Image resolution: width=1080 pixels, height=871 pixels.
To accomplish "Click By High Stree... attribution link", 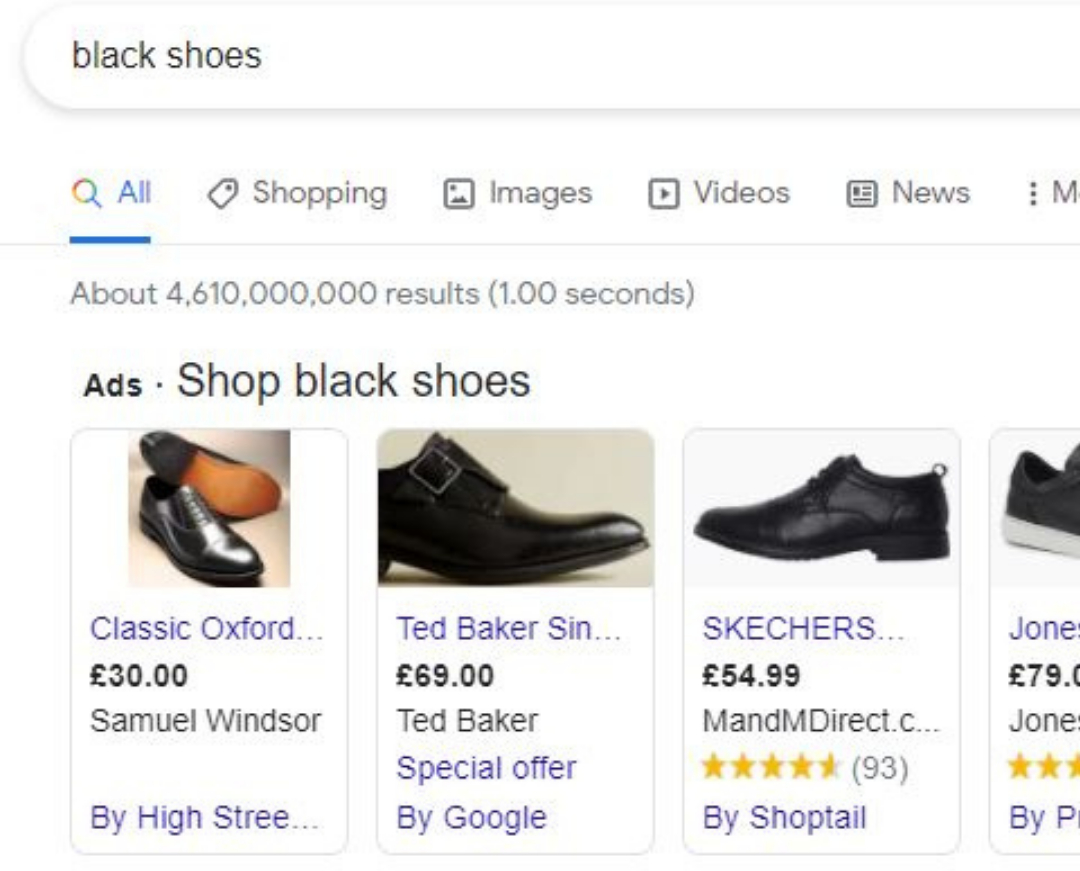I will click(204, 817).
